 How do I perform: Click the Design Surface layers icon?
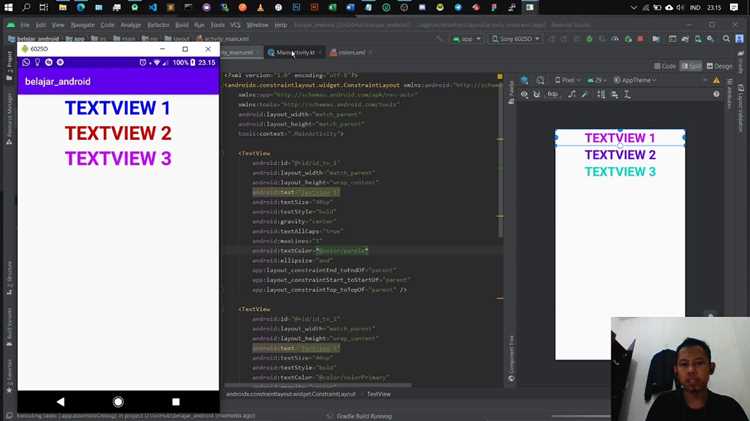(525, 80)
